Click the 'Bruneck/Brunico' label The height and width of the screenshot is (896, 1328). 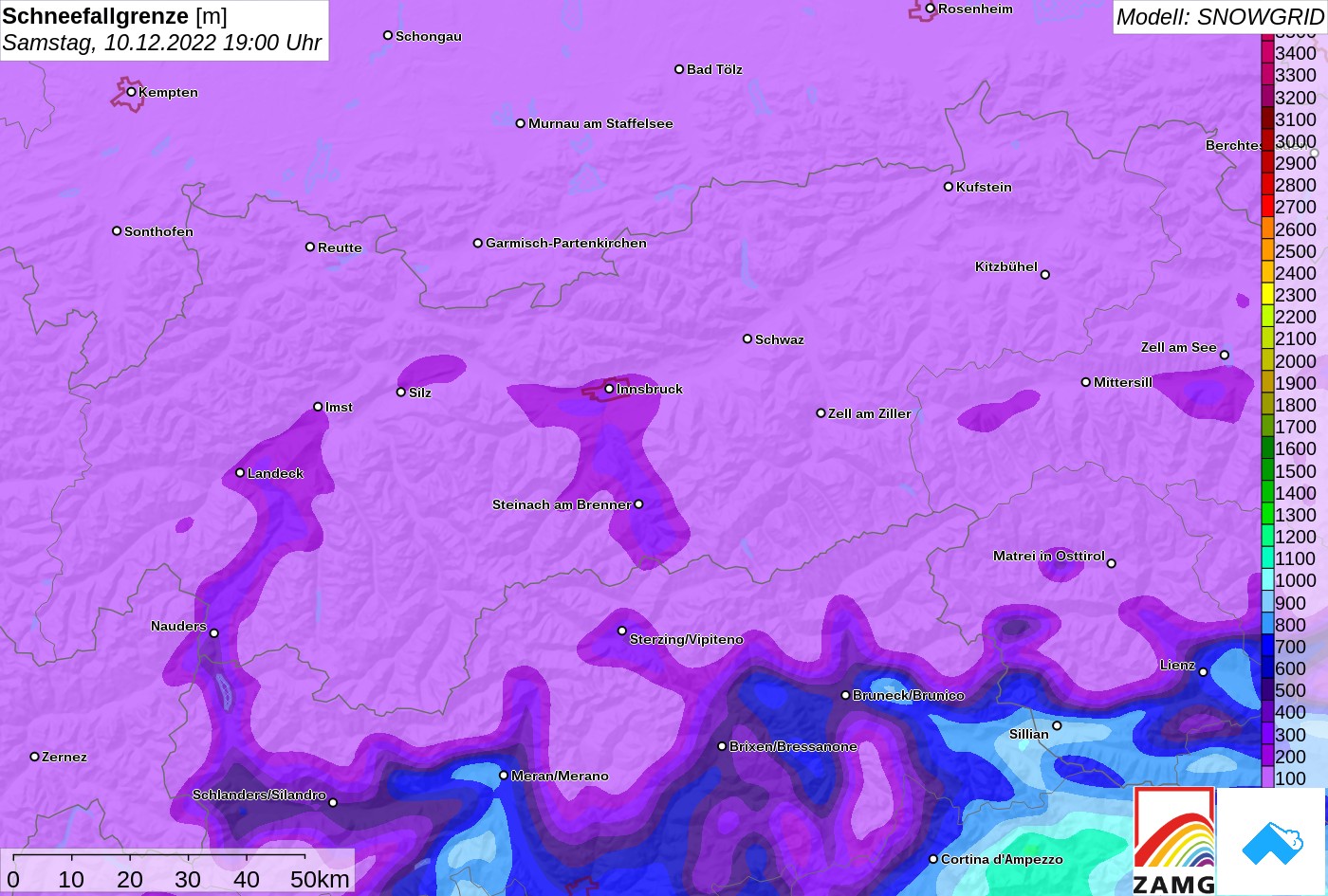(x=909, y=696)
